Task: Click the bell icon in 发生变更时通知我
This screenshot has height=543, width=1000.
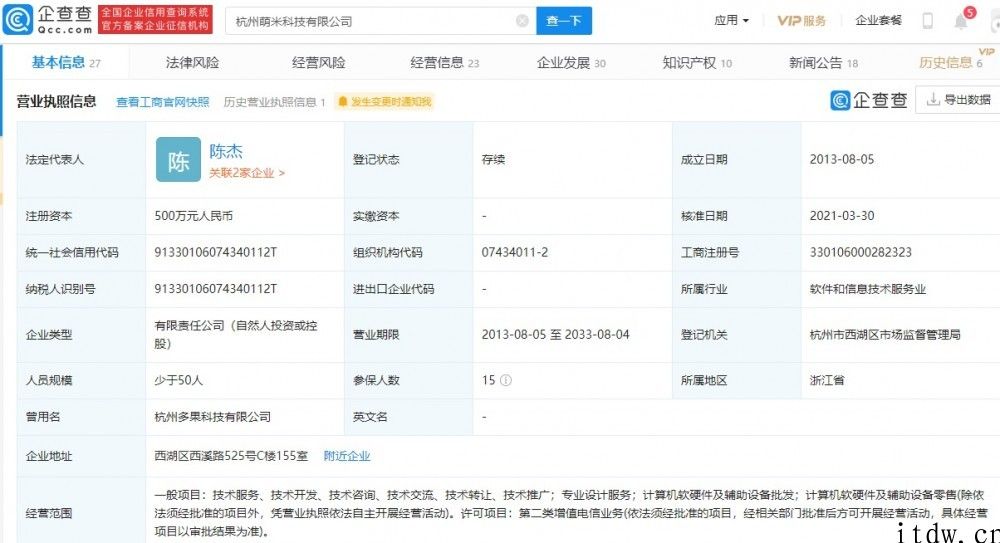Action: point(342,101)
